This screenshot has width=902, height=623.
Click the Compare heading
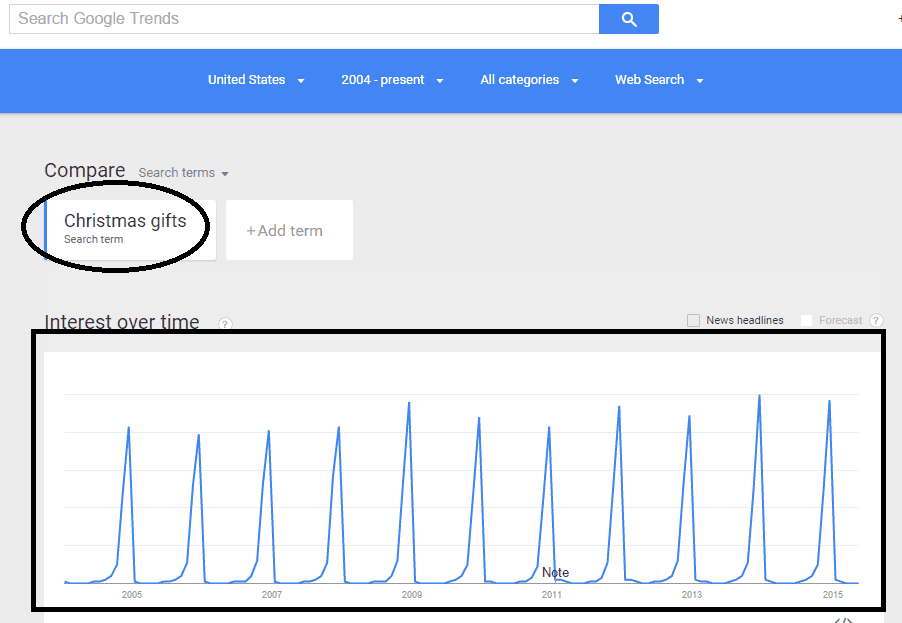(84, 170)
